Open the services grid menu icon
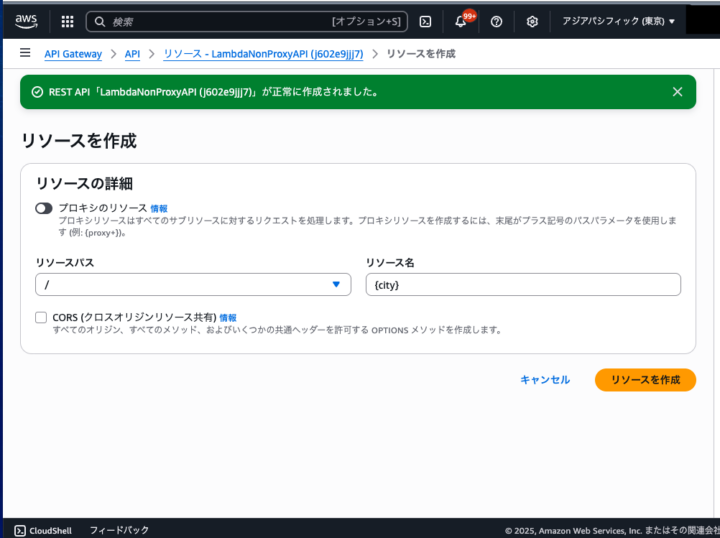This screenshot has height=538, width=720. 67,21
